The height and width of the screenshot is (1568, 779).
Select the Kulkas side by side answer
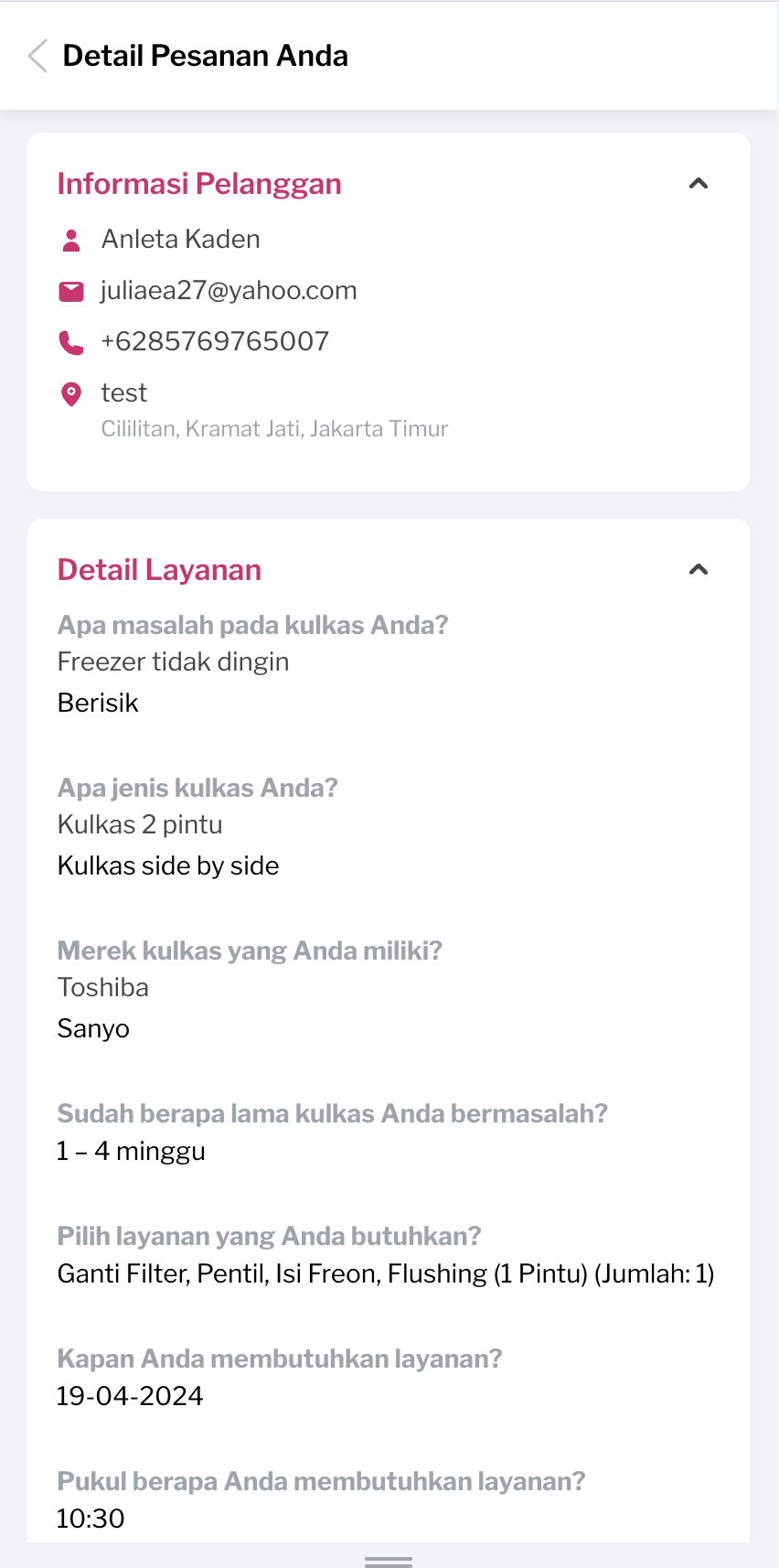pos(168,866)
